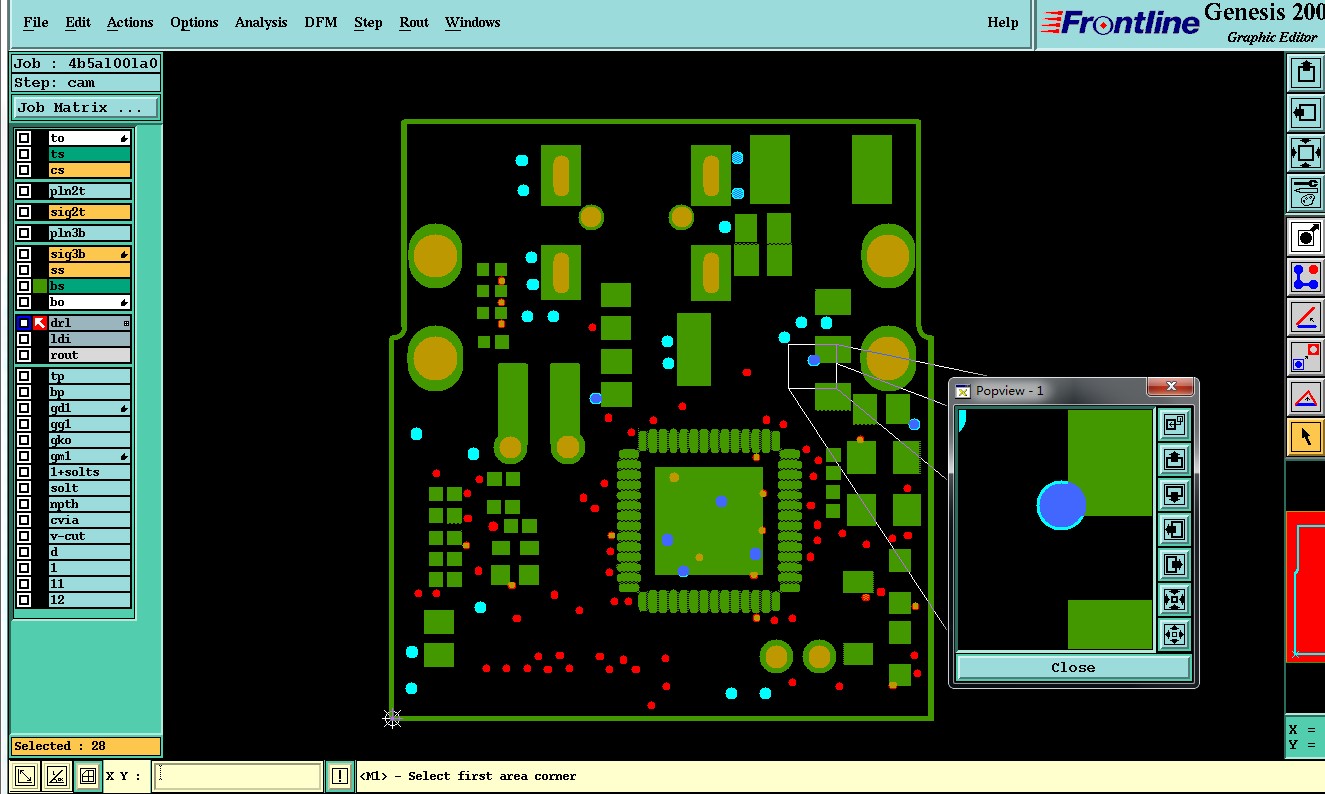Click the X Y coordinate input field
The image size is (1325, 794).
coord(238,776)
